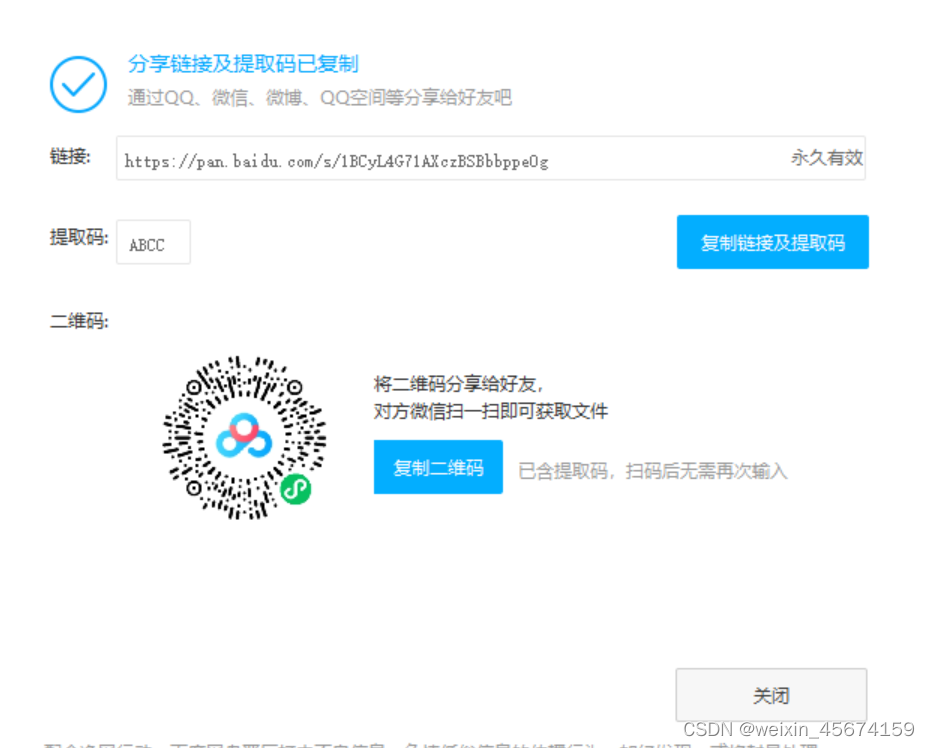Click the 对方微信扫一扫即可获取文件 text
The width and height of the screenshot is (930, 748).
(491, 411)
